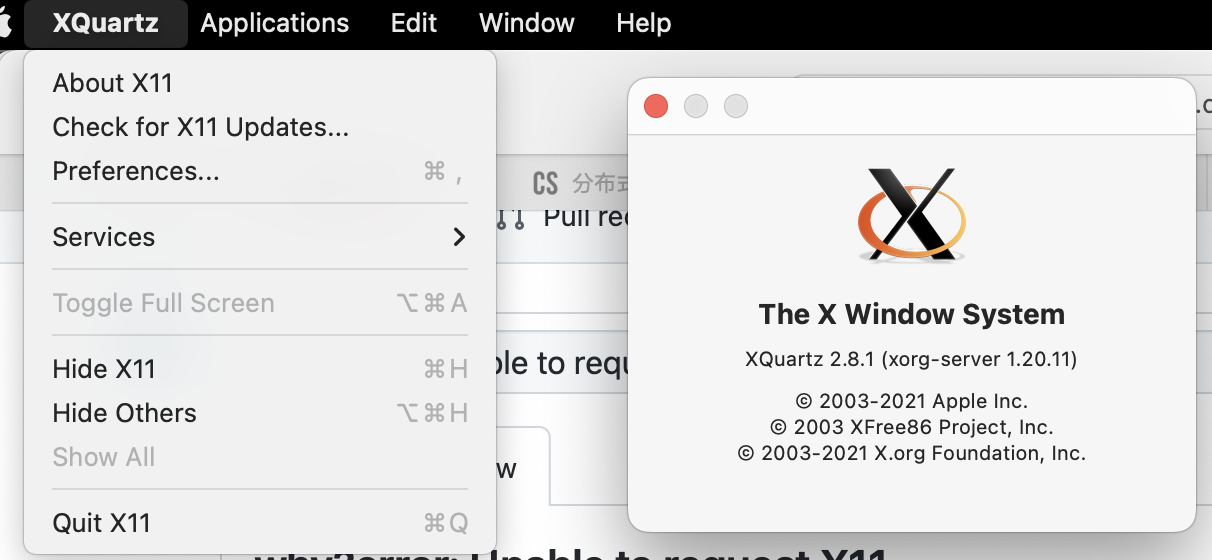Viewport: 1212px width, 560px height.
Task: Select Check for X11 Updates...
Action: pos(260,127)
